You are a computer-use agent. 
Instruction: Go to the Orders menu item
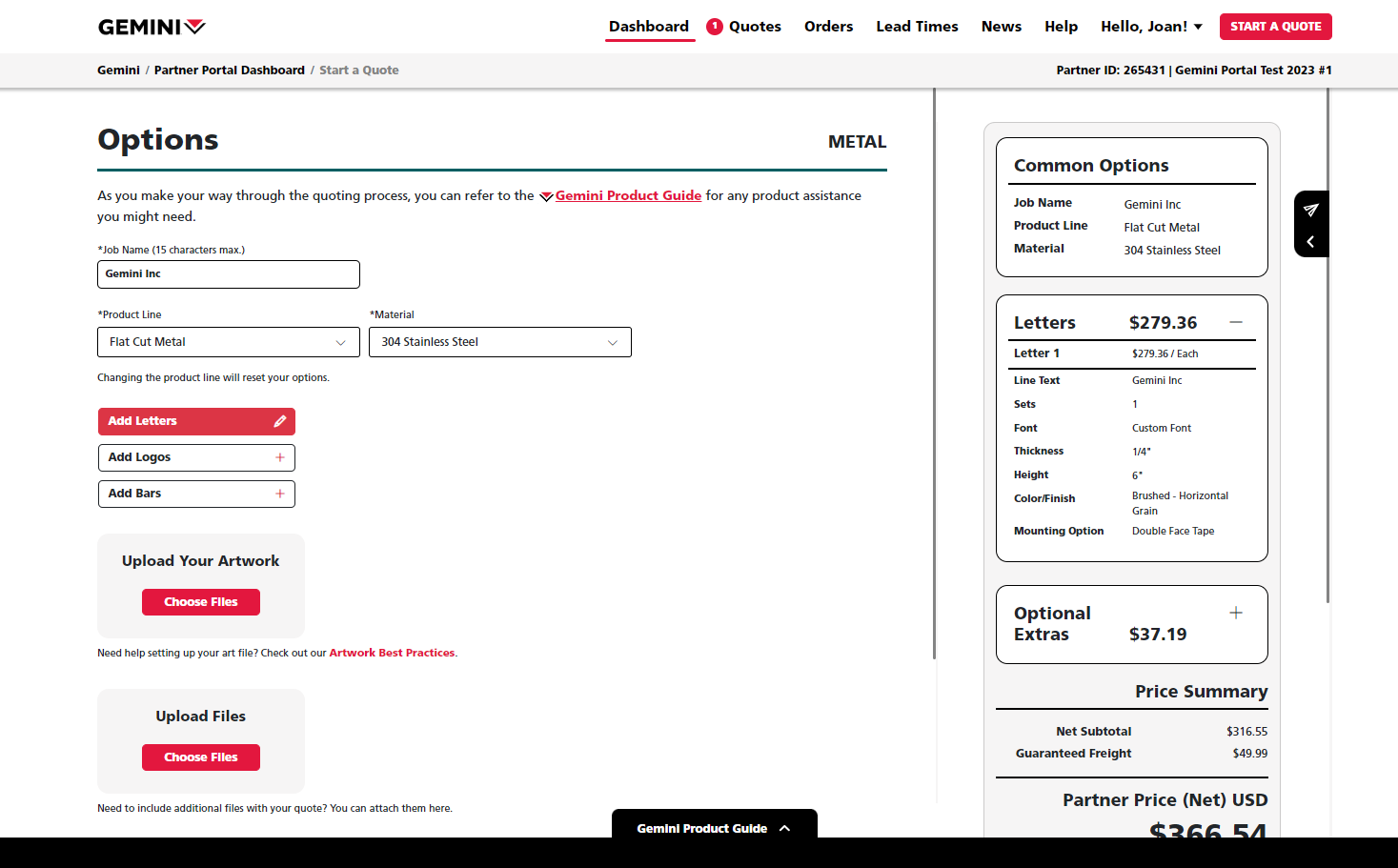pos(828,27)
